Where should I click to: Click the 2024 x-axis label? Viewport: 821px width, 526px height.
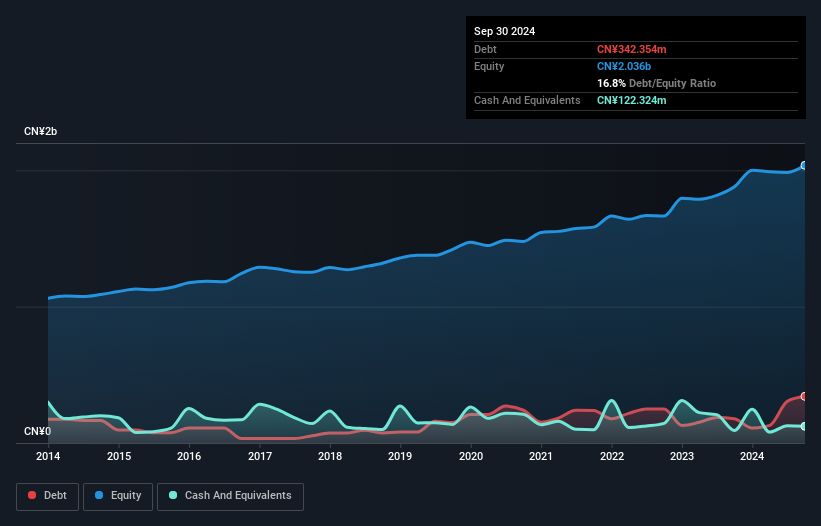point(752,456)
